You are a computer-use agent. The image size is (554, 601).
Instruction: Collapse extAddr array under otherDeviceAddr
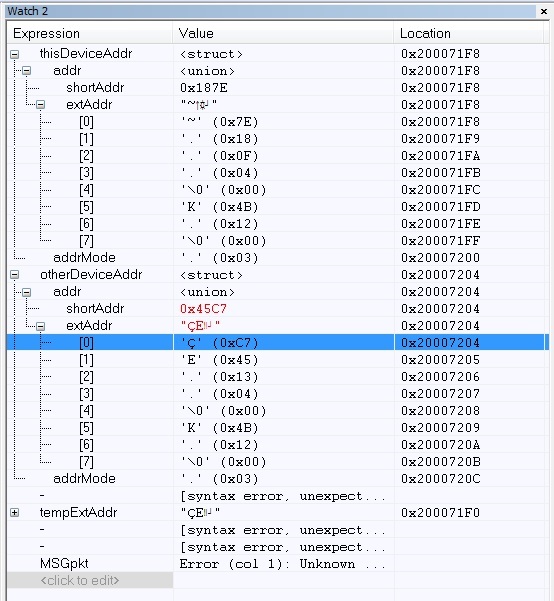(x=40, y=326)
